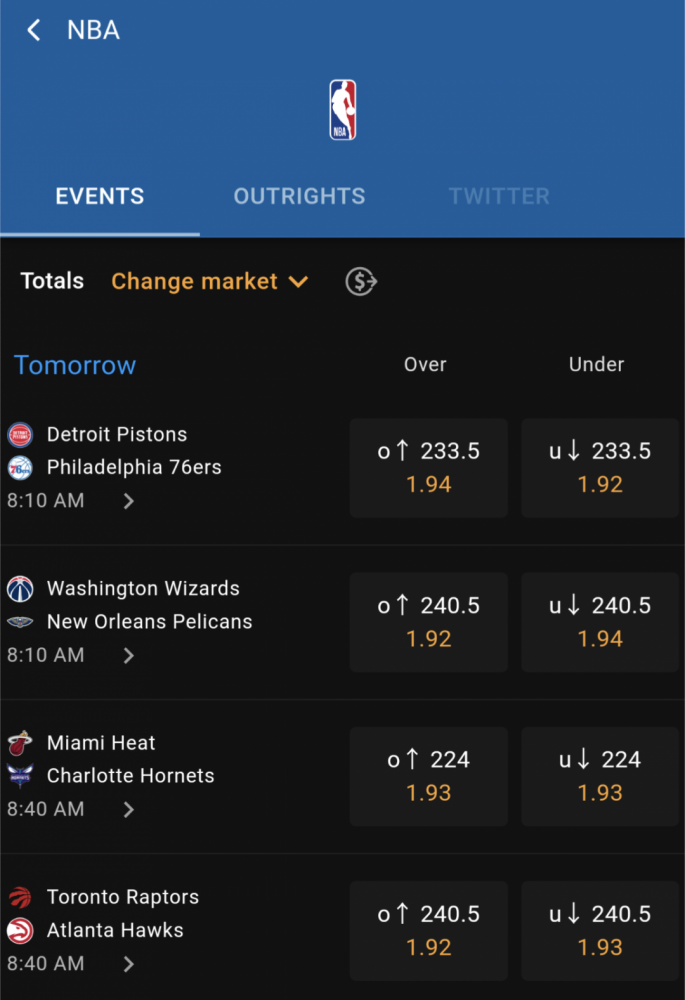Click the Toronto Raptors team logo
This screenshot has width=685, height=1000.
20,897
